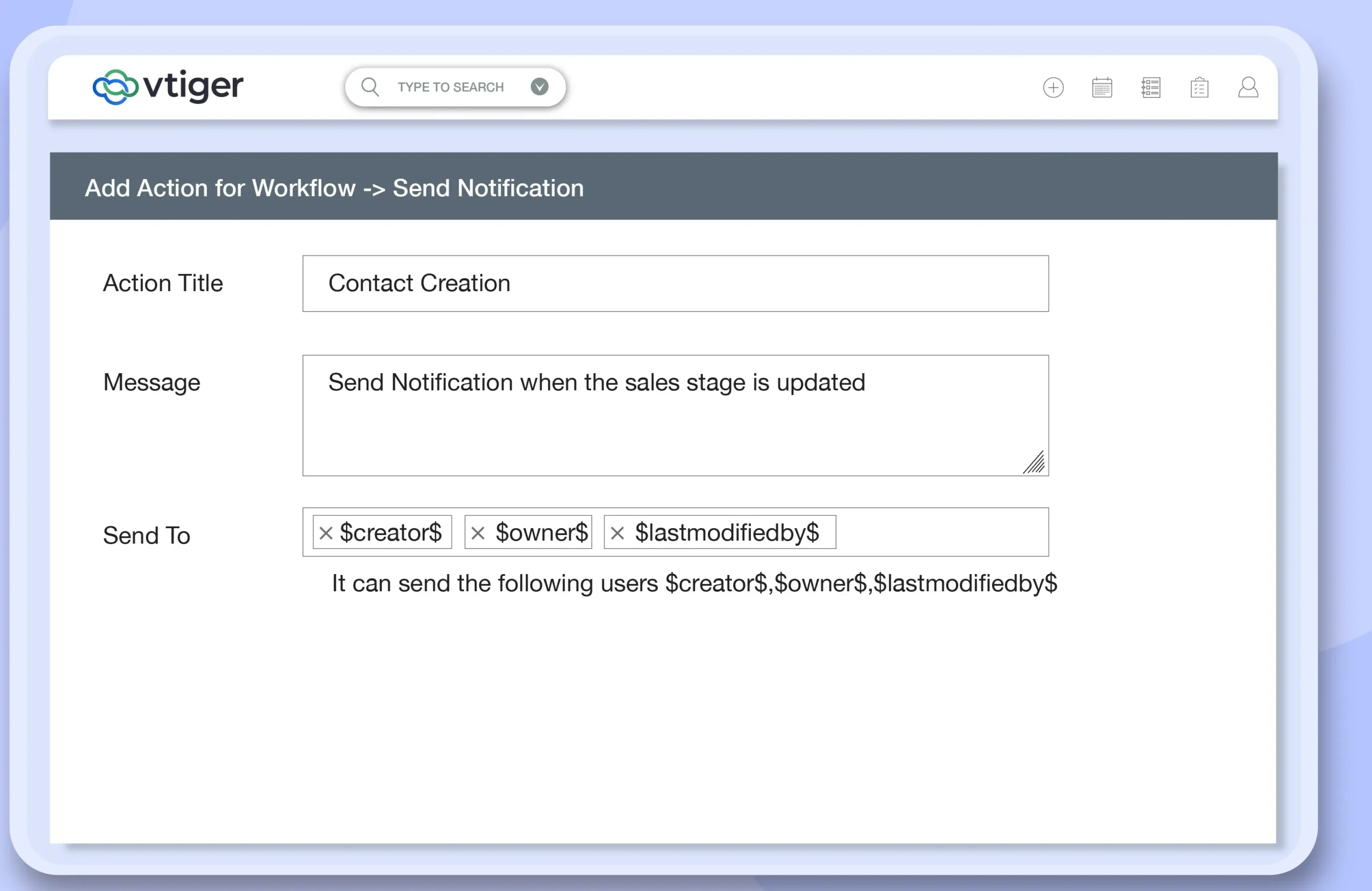This screenshot has width=1372, height=891.
Task: Expand the search dropdown arrow
Action: 540,86
